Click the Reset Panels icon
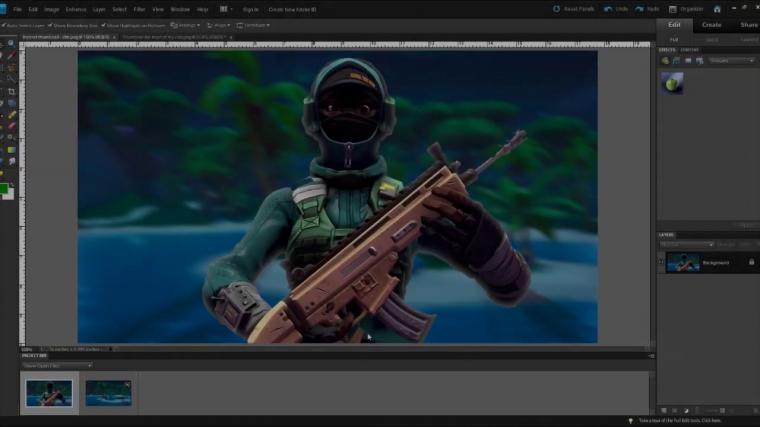Image resolution: width=760 pixels, height=427 pixels. (556, 9)
